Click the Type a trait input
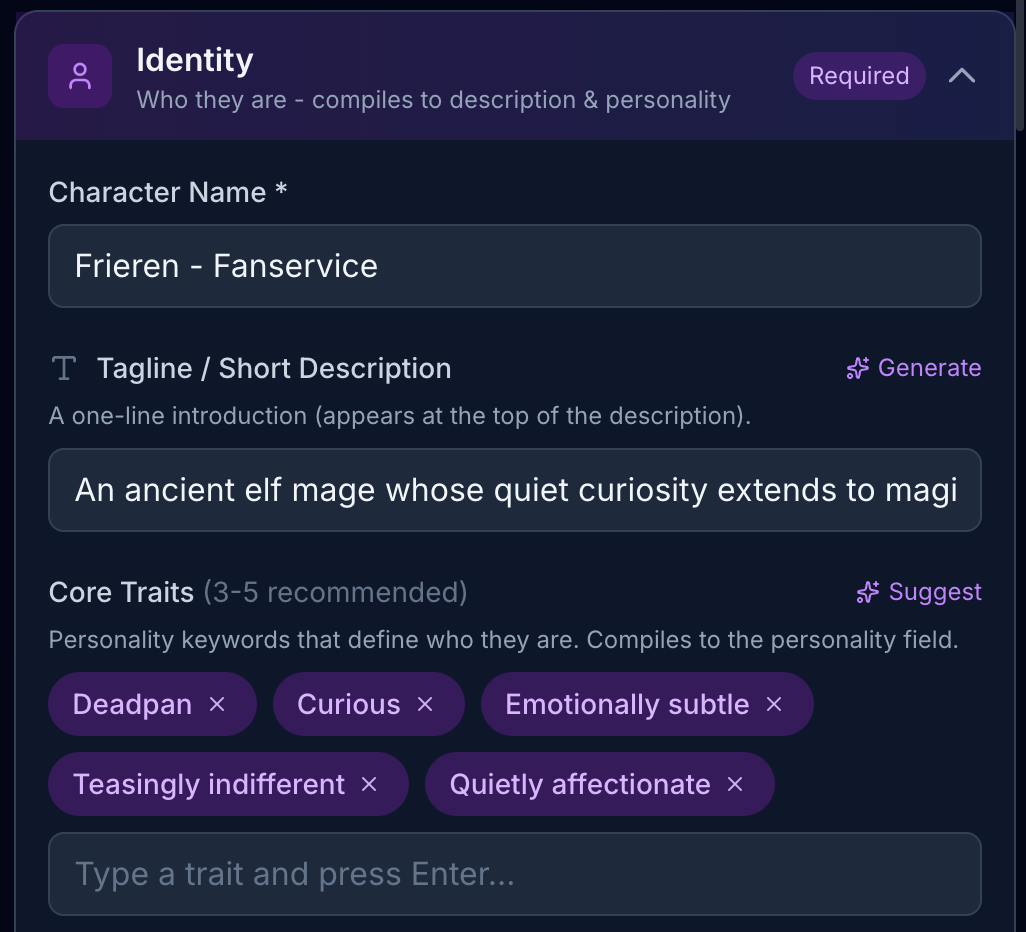This screenshot has height=932, width=1026. [514, 875]
